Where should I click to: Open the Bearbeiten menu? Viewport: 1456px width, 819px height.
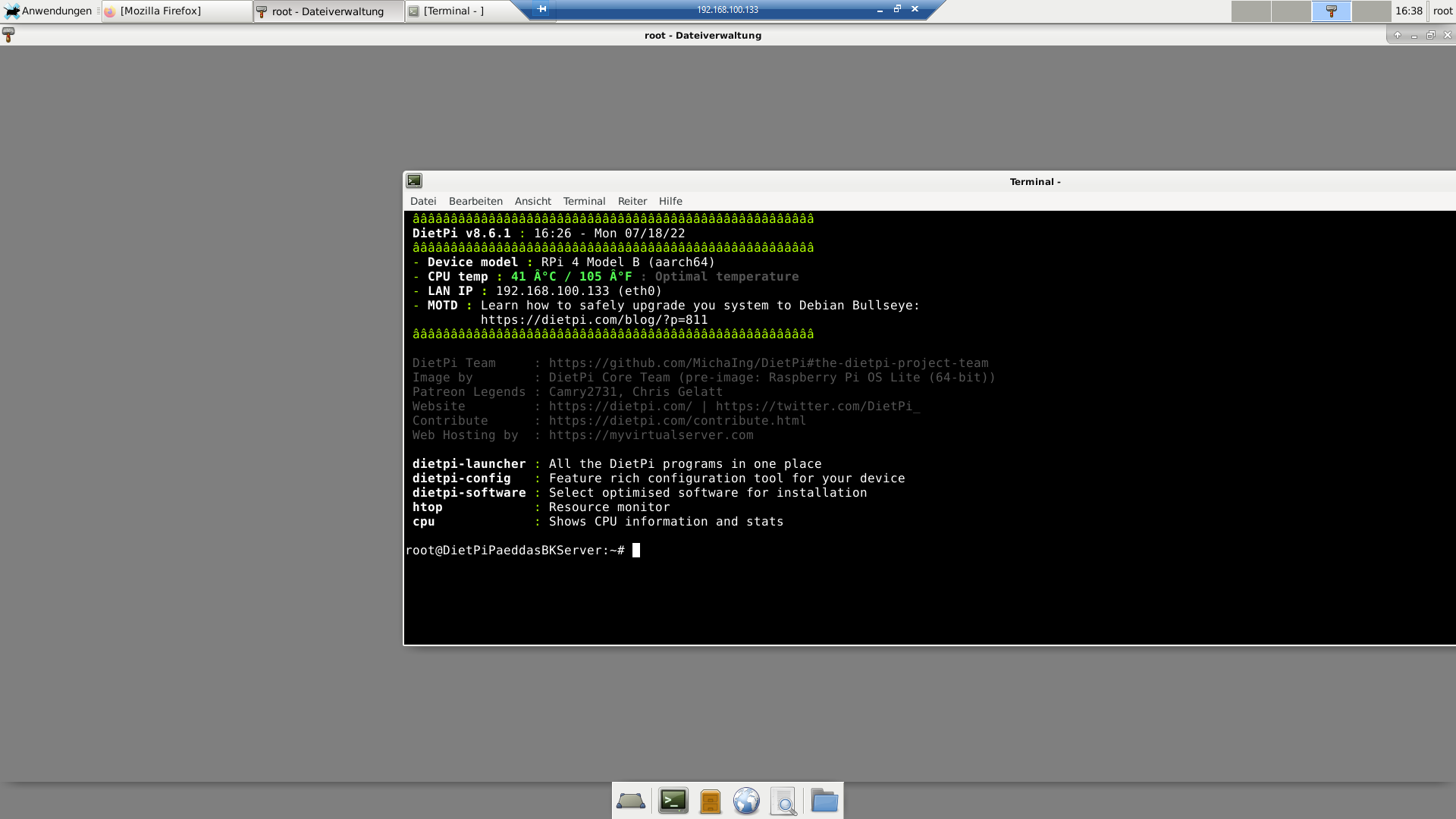point(475,201)
